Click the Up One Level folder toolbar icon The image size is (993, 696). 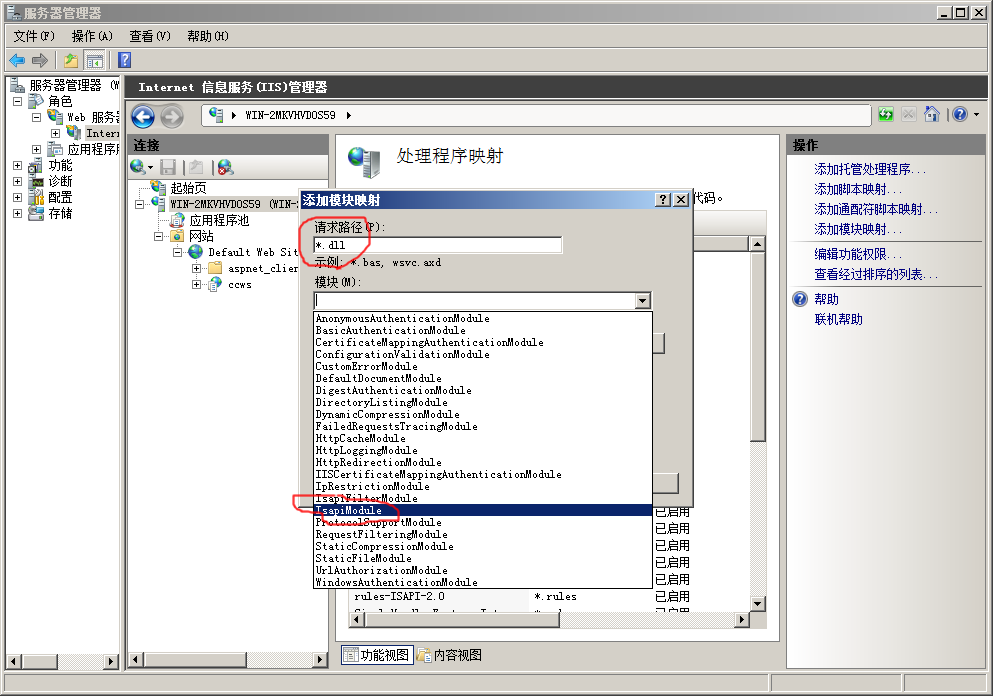(x=71, y=60)
